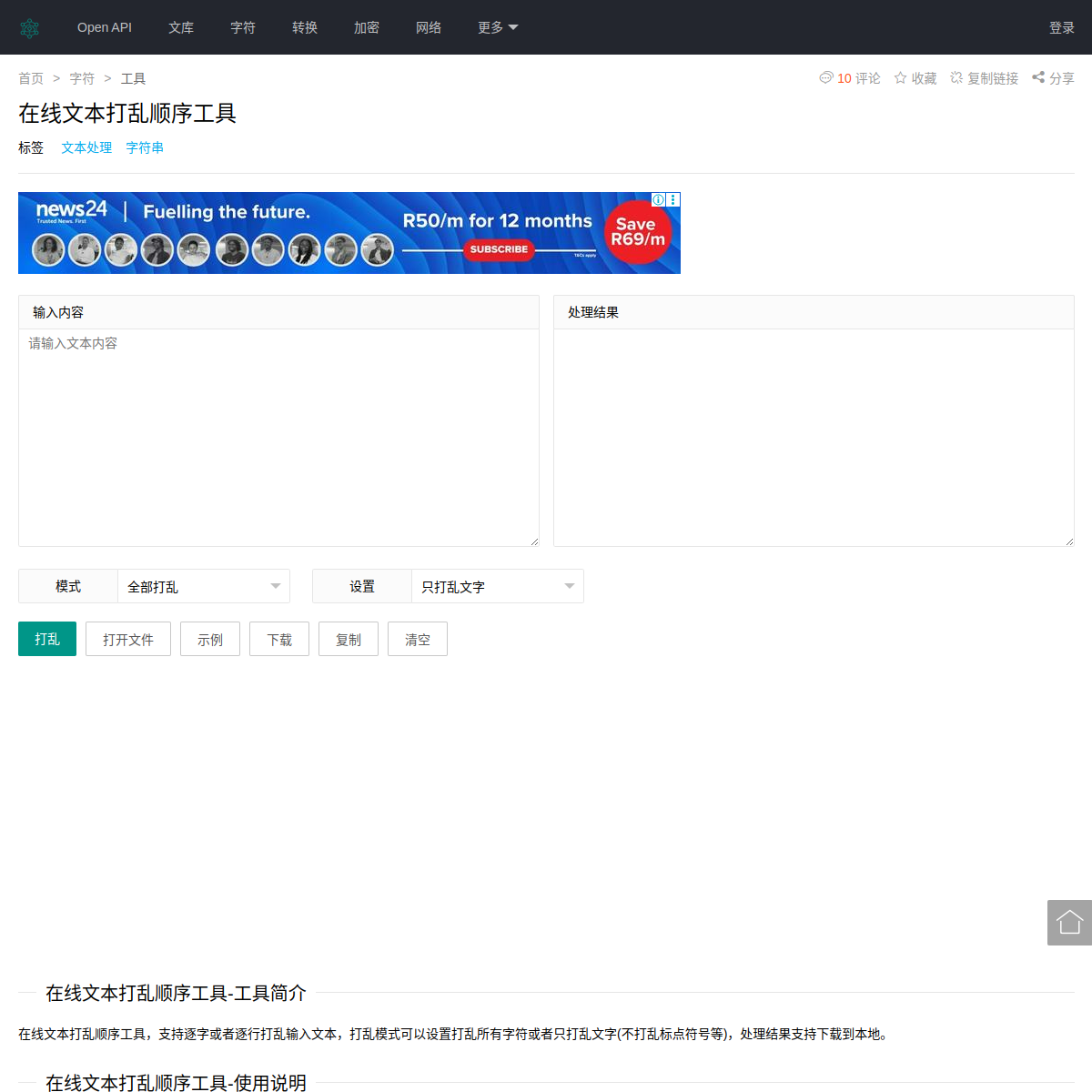Click the 设置 label box
The image size is (1092, 1092).
point(362,586)
